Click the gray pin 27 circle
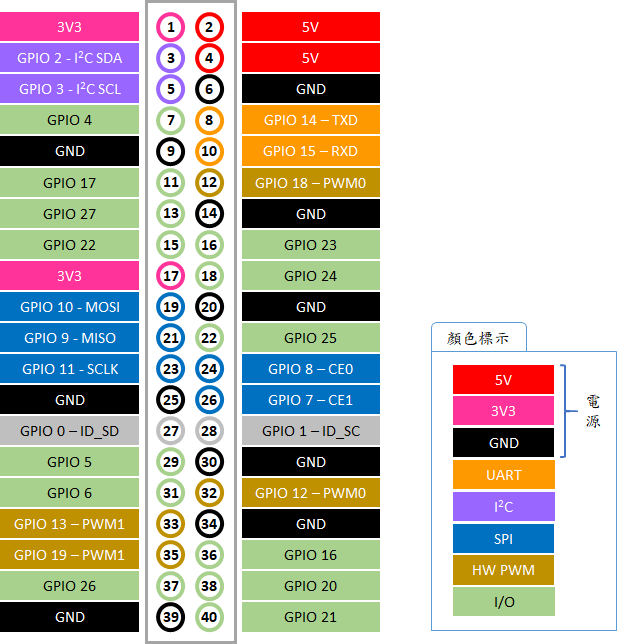The height and width of the screenshot is (644, 617). pyautogui.click(x=171, y=431)
